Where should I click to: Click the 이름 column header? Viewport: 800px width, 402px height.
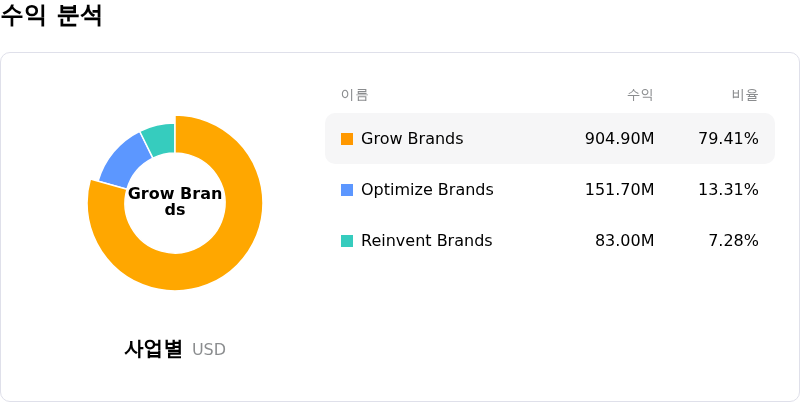[x=355, y=95]
